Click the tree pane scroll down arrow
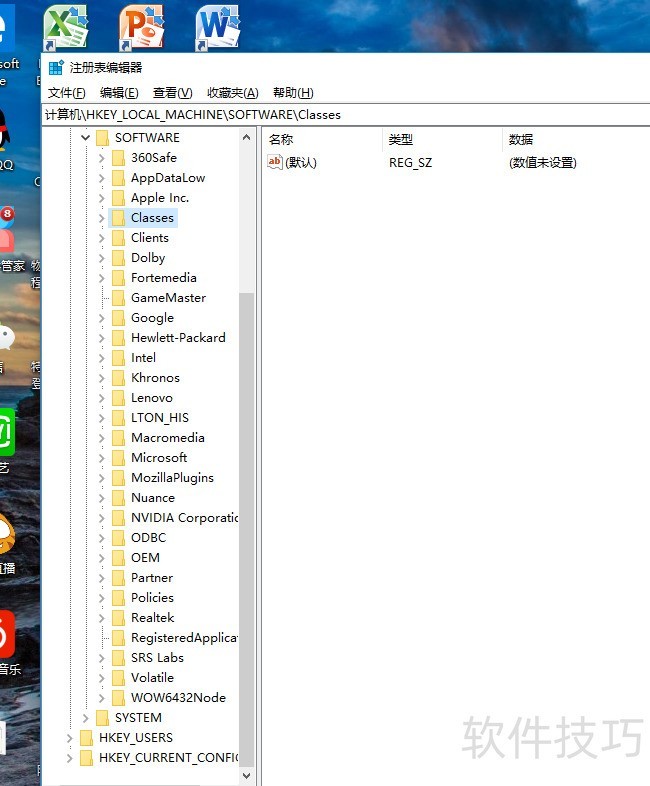This screenshot has width=650, height=786. 246,776
